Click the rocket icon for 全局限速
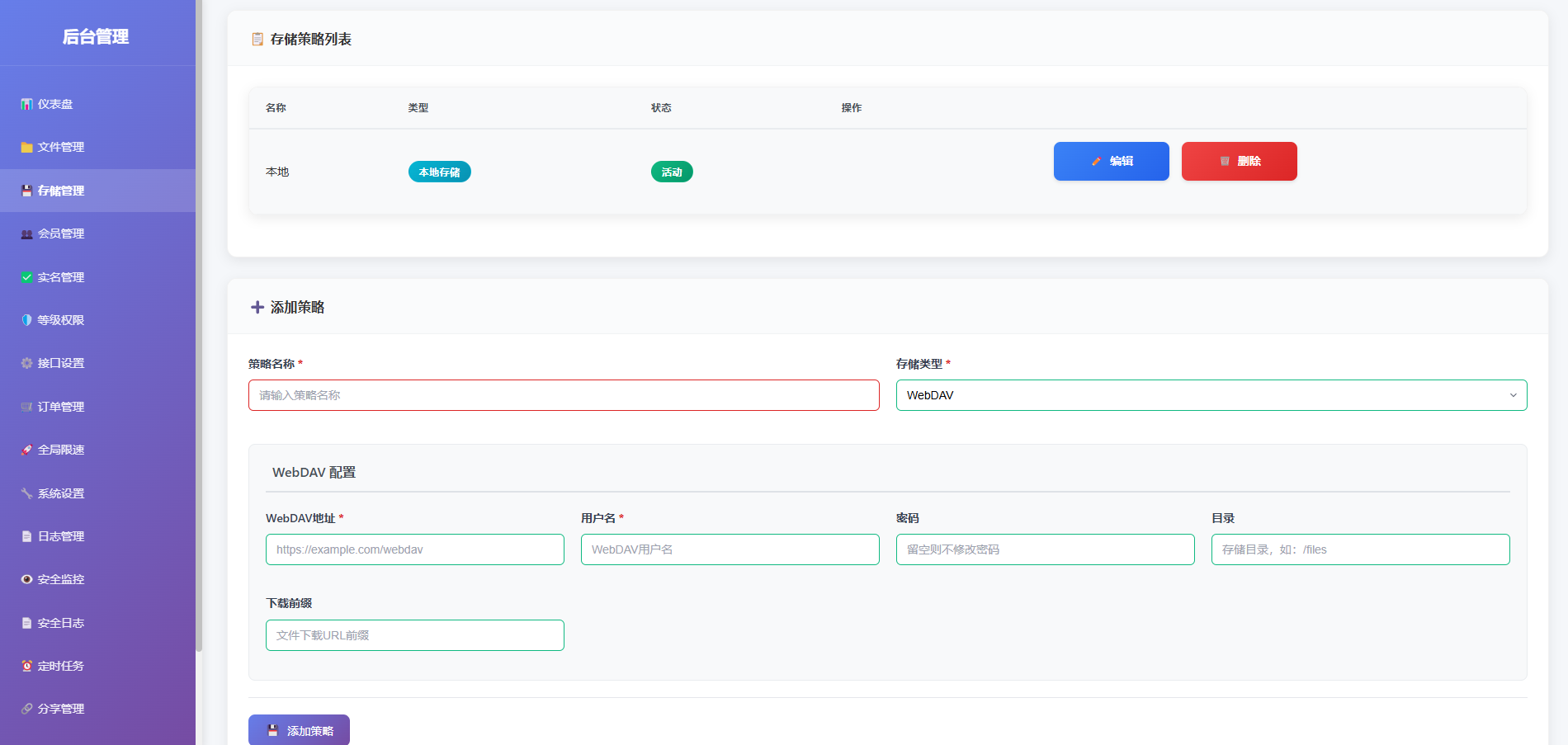The image size is (1568, 745). pos(26,450)
